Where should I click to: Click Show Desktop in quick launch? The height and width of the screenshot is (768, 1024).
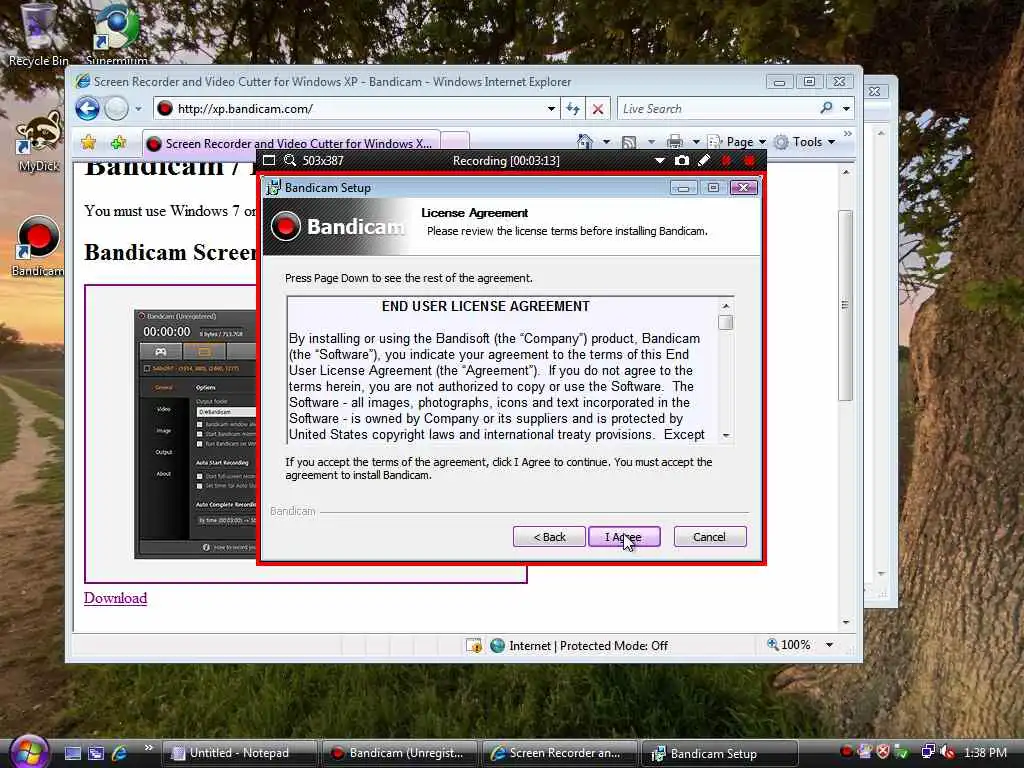click(x=73, y=754)
